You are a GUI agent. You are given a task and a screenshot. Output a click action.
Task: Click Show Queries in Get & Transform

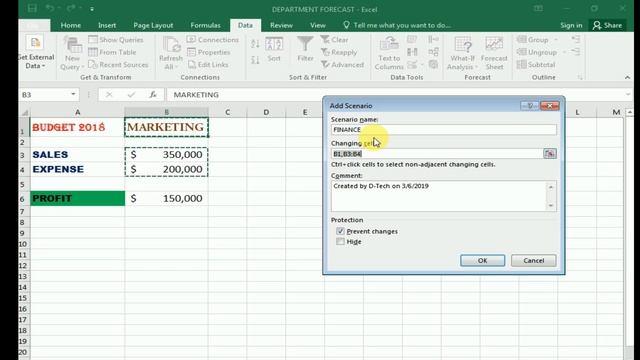[116, 40]
